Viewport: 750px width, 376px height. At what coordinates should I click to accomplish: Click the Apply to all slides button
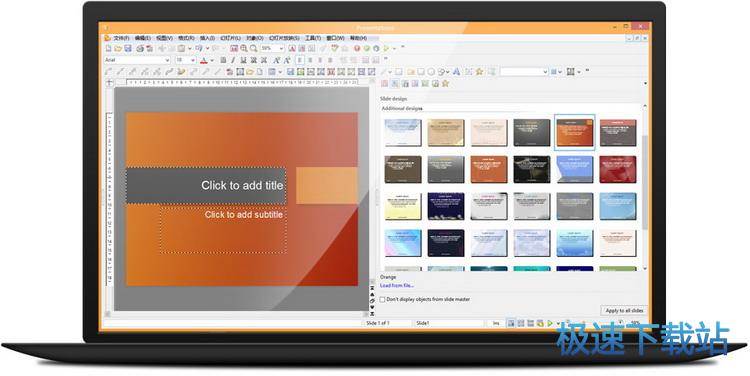click(624, 310)
